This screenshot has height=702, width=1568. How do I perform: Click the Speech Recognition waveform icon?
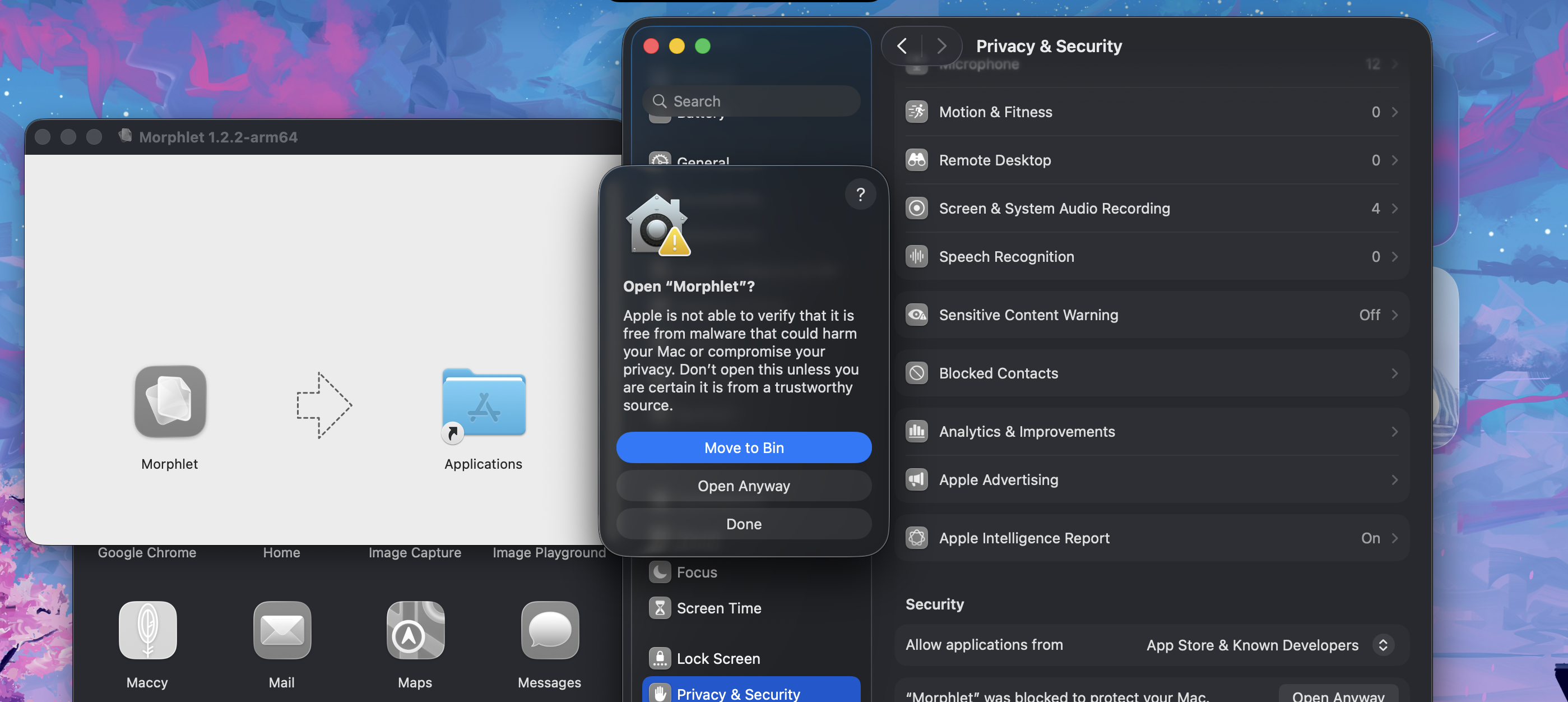pos(916,256)
